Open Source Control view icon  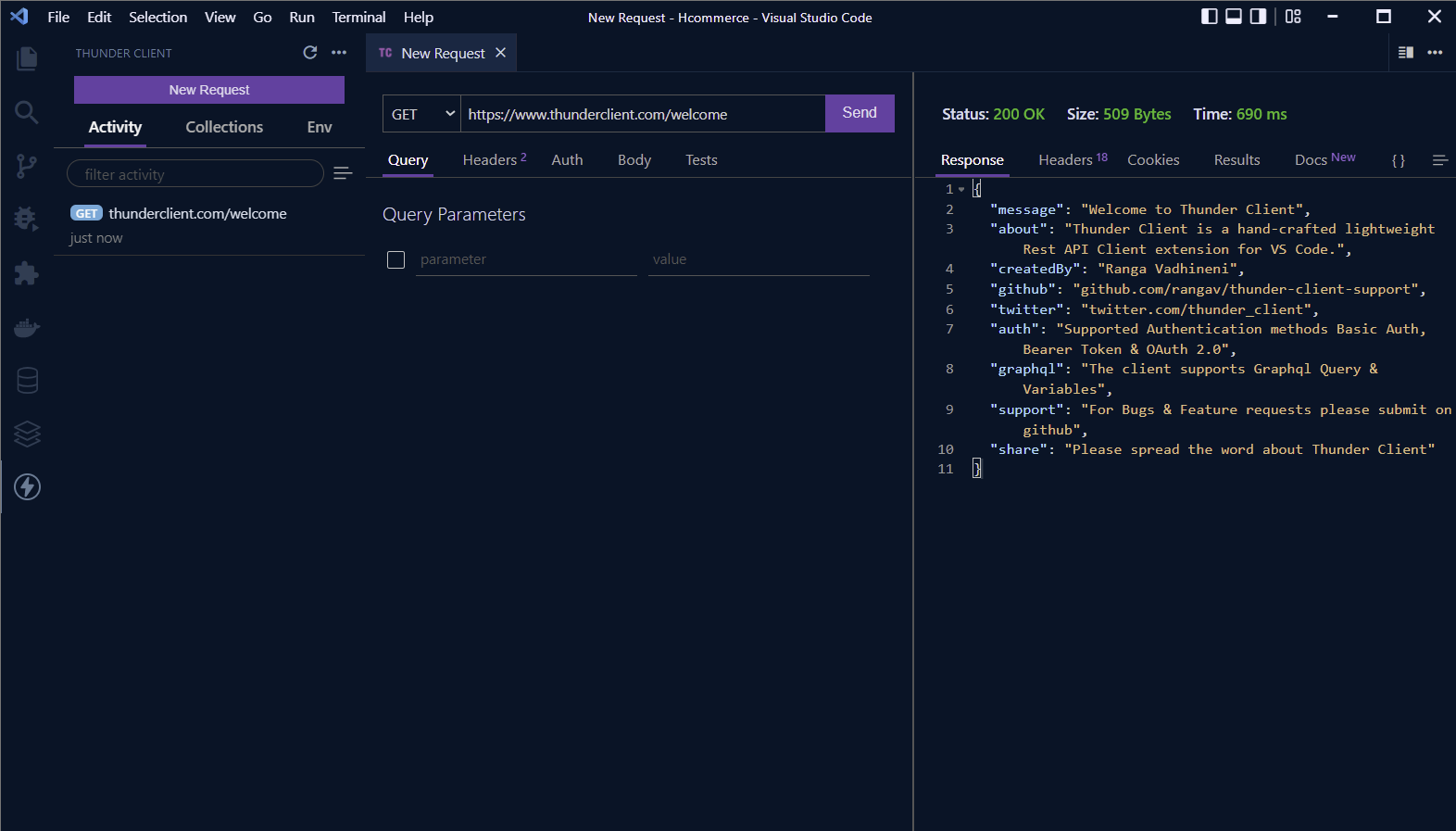(27, 167)
